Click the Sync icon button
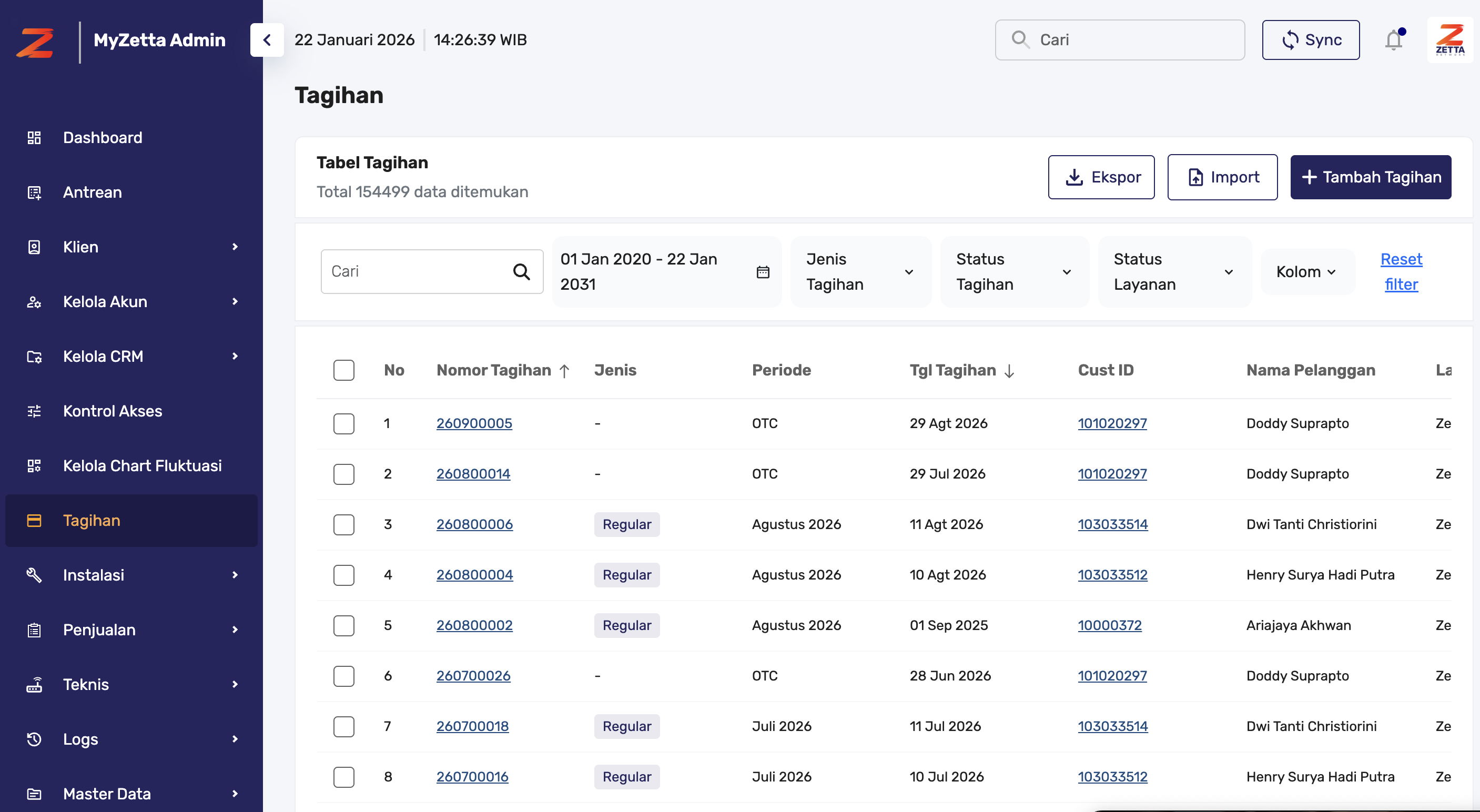Image resolution: width=1480 pixels, height=812 pixels. click(x=1291, y=39)
